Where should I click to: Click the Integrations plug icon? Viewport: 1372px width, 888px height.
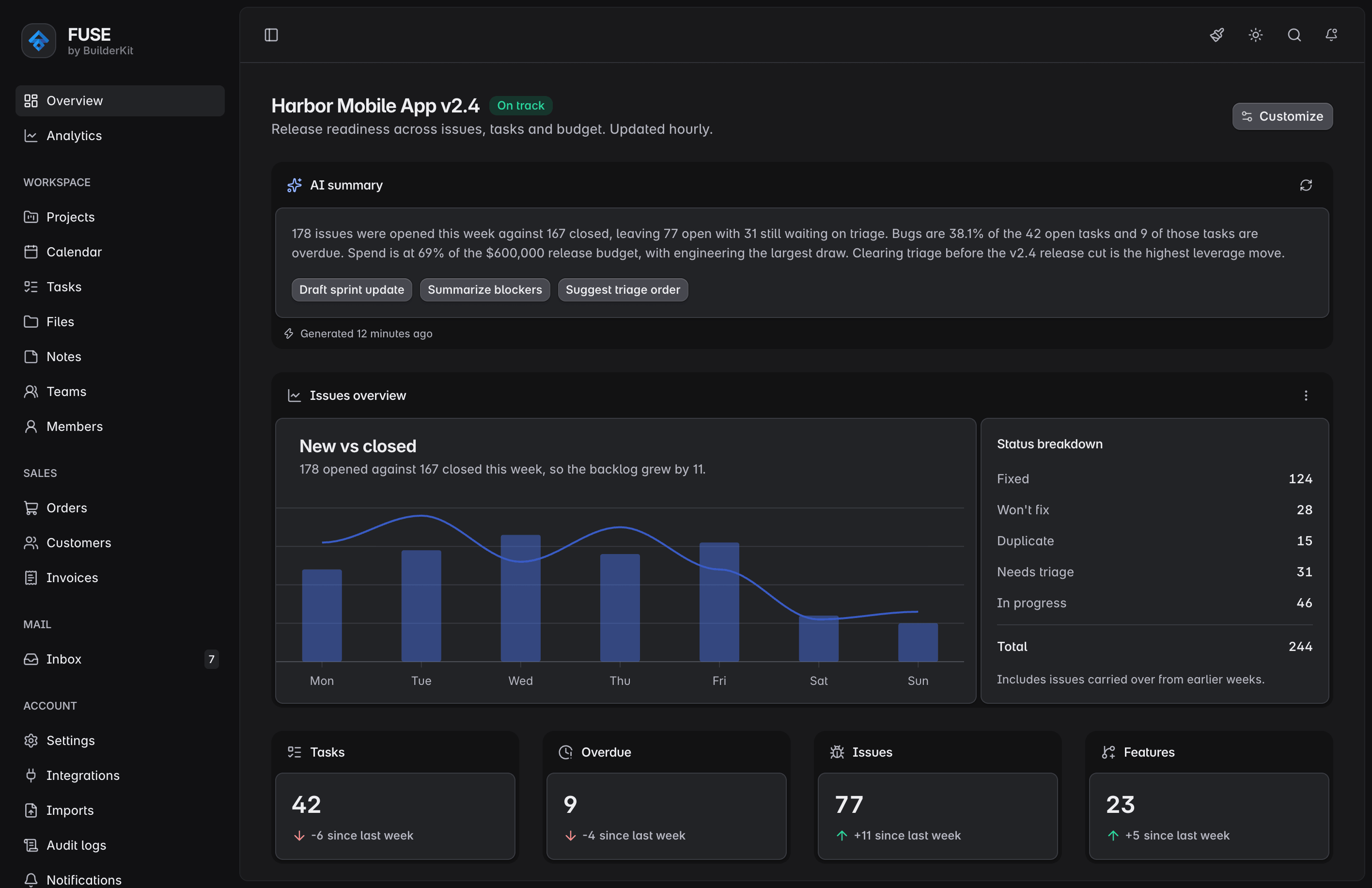(x=31, y=776)
